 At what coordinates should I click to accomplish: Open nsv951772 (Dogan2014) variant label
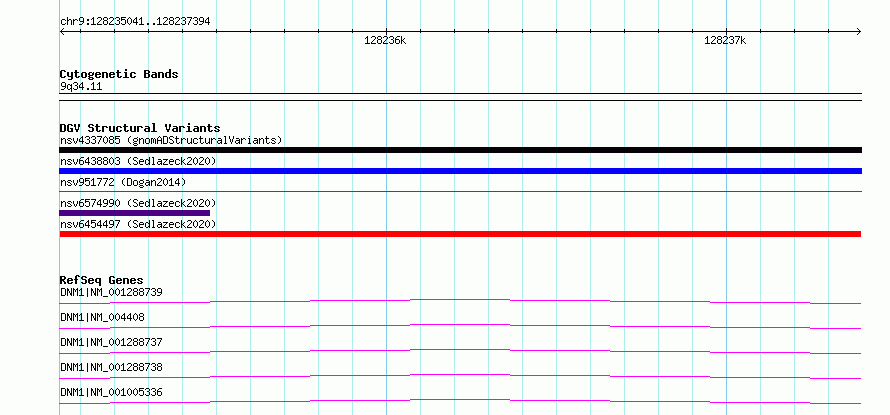tap(123, 182)
